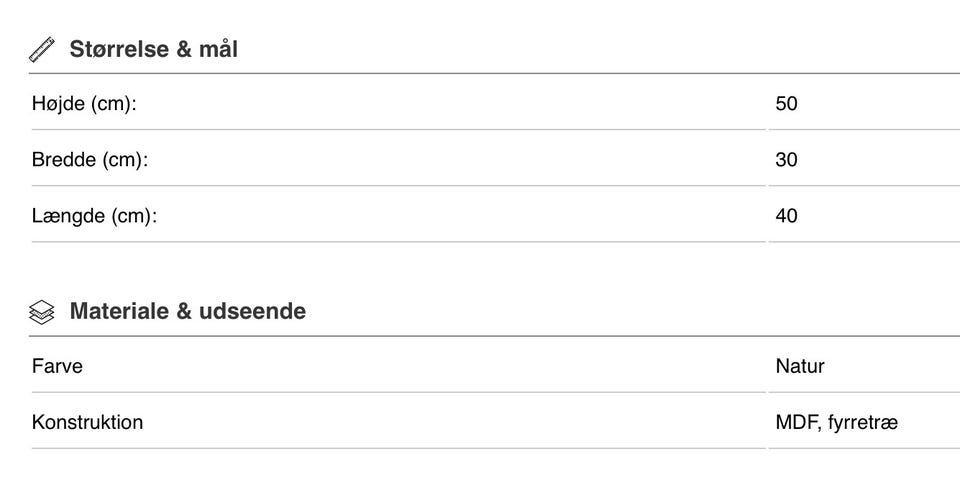Click the Konstruktion label
The image size is (960, 480).
87,422
